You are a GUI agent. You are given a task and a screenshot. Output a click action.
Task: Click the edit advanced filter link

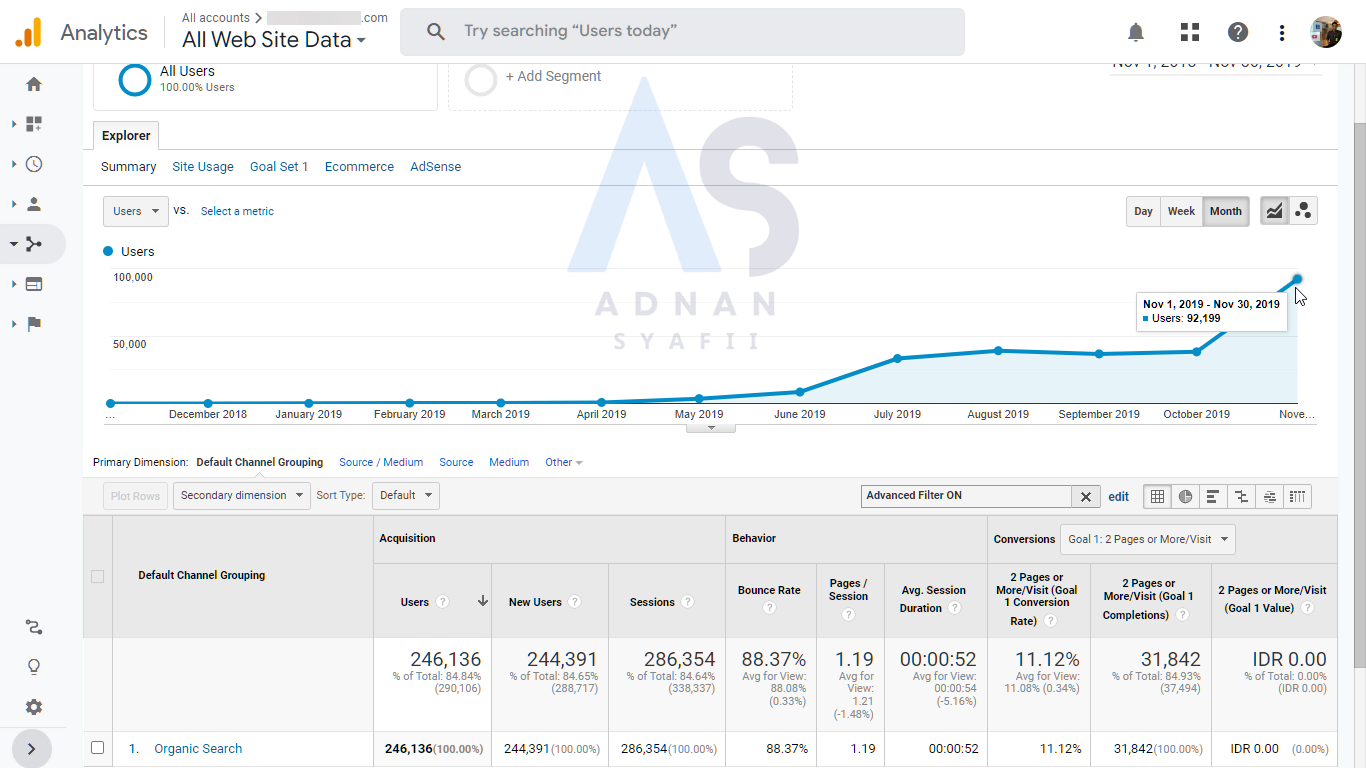tap(1118, 496)
